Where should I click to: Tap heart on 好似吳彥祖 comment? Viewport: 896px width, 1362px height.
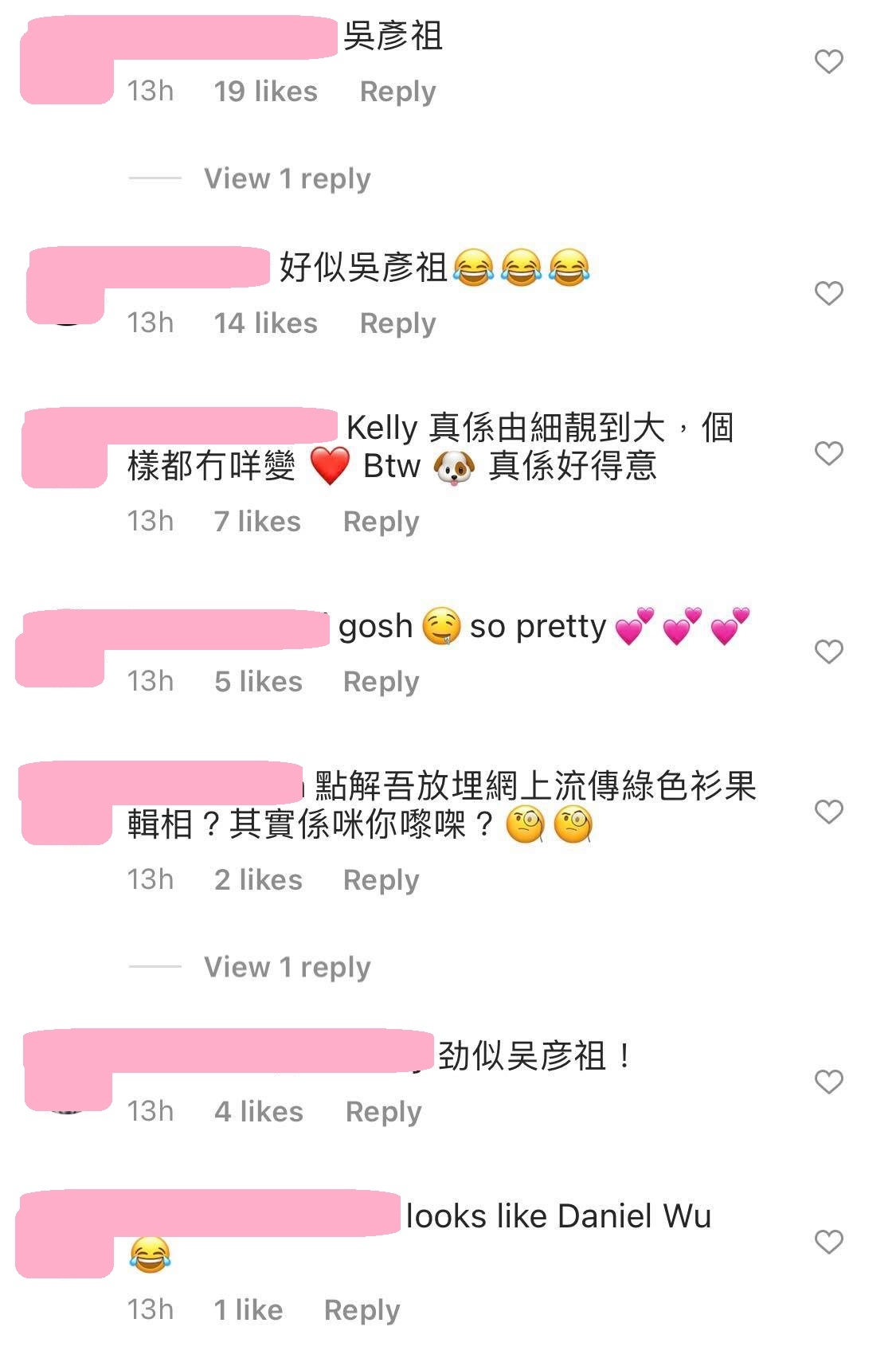(828, 293)
